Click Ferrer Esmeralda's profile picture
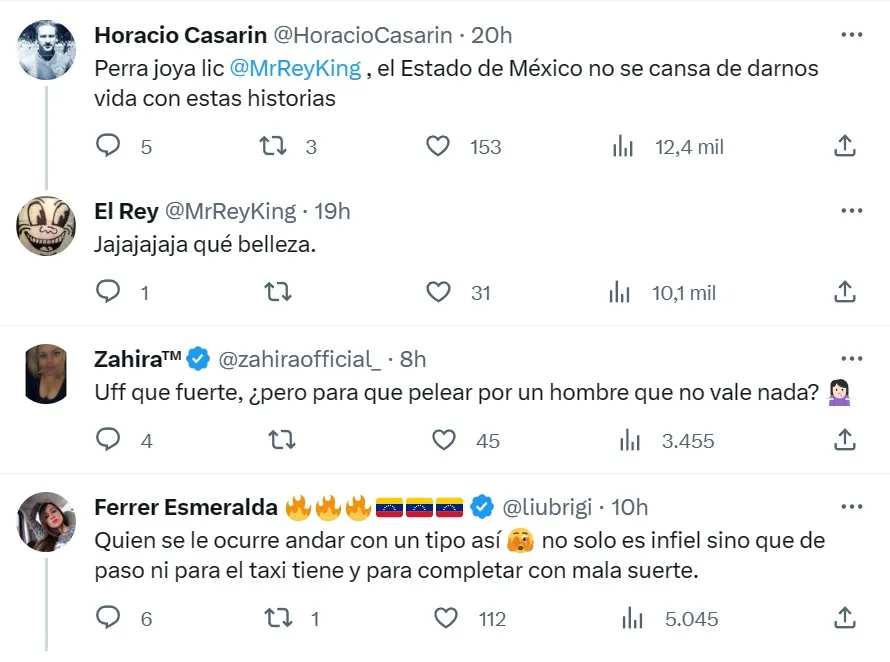 click(x=45, y=522)
